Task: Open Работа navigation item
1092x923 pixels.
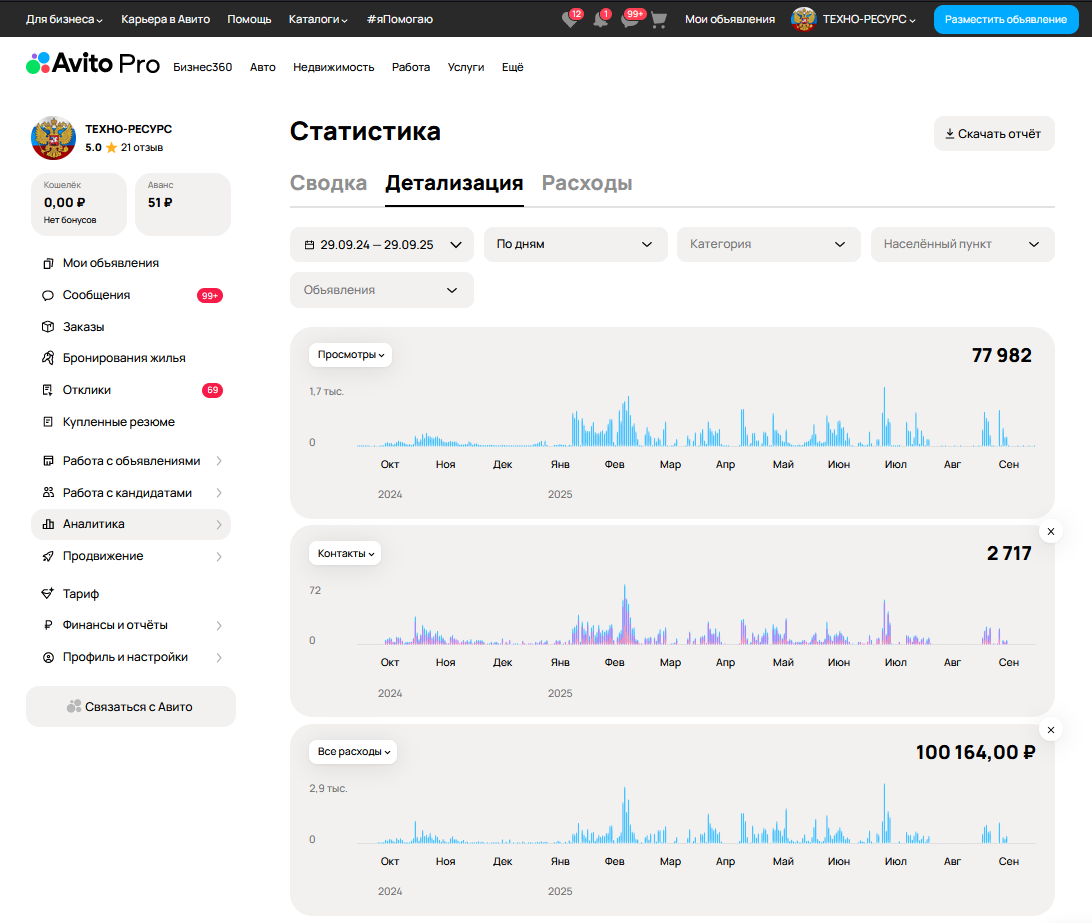Action: pyautogui.click(x=411, y=67)
